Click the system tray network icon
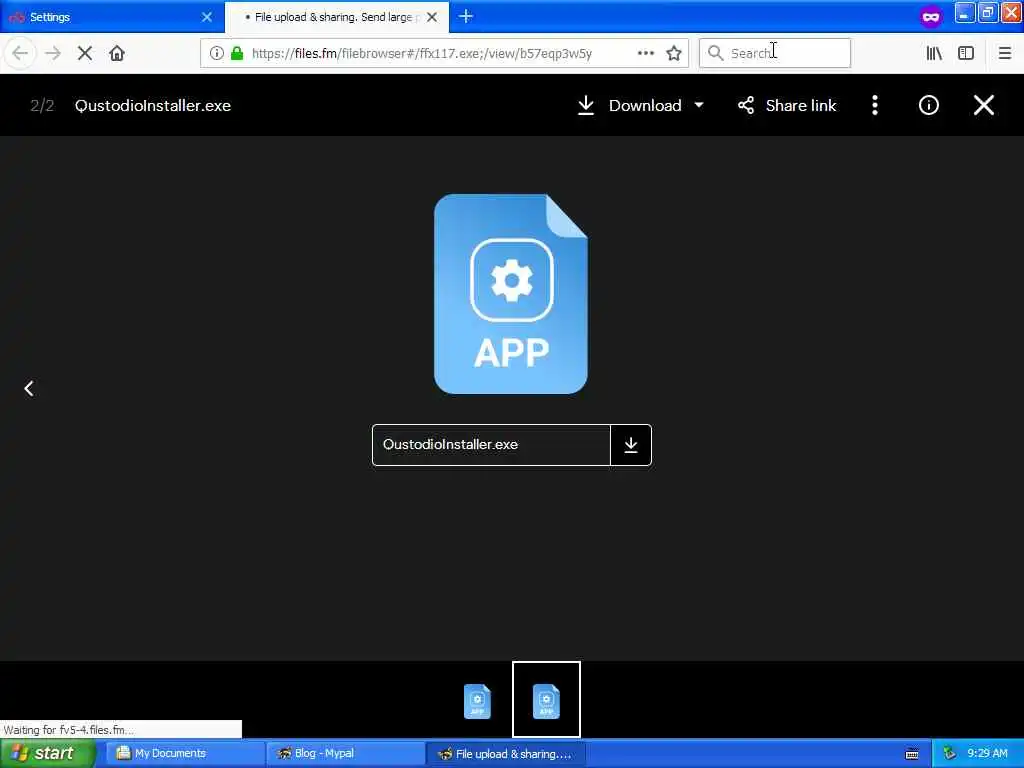 pyautogui.click(x=949, y=754)
